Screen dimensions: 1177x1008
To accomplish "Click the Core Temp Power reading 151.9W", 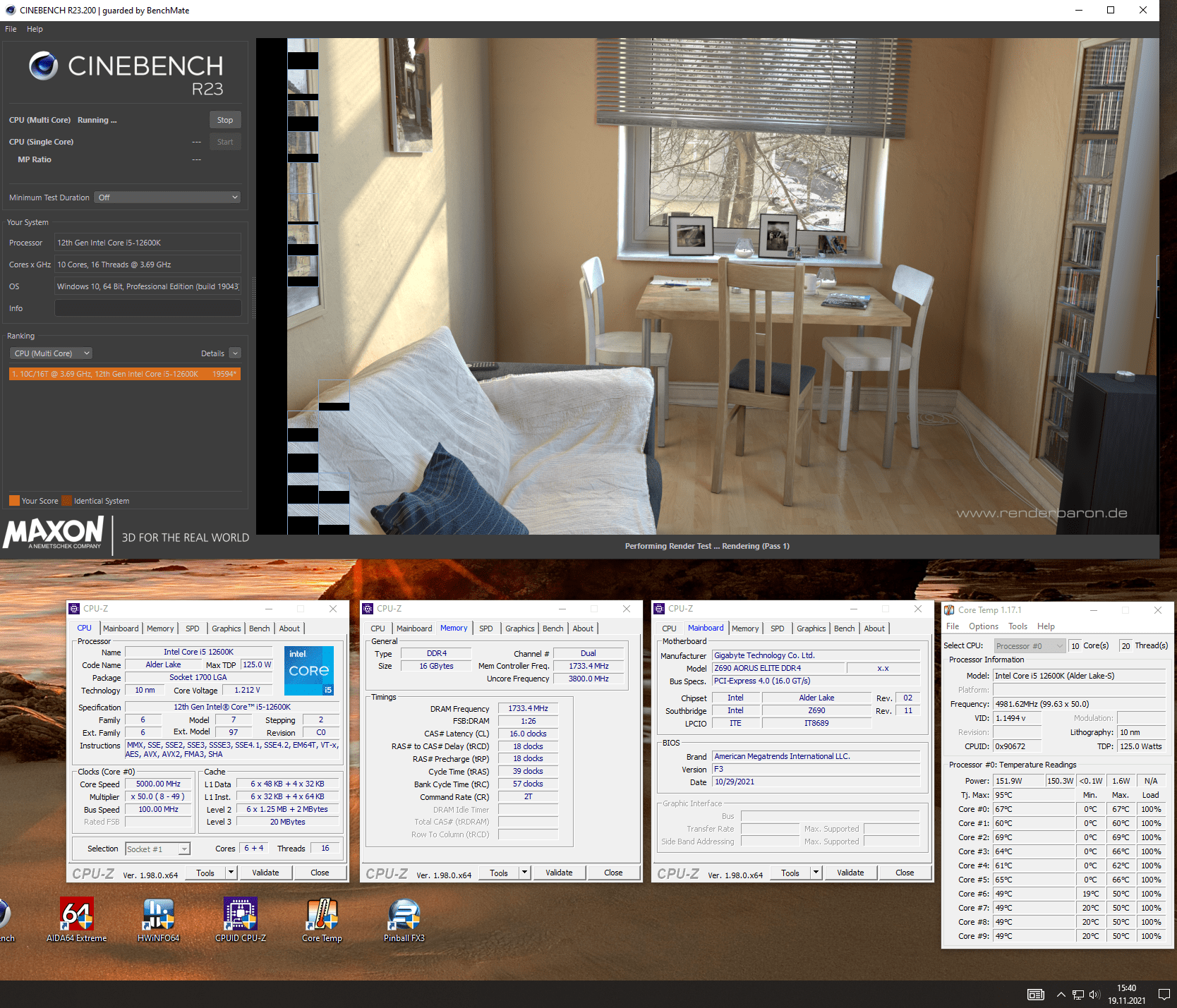I will (x=1019, y=781).
